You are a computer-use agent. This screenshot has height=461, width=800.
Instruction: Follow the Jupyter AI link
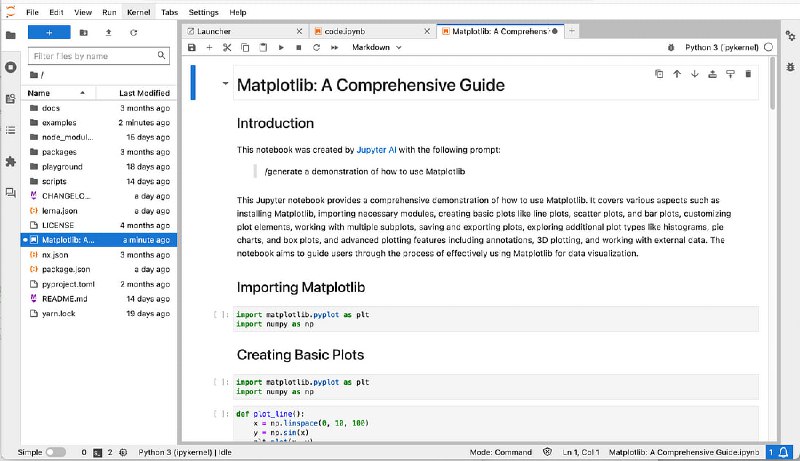(376, 150)
